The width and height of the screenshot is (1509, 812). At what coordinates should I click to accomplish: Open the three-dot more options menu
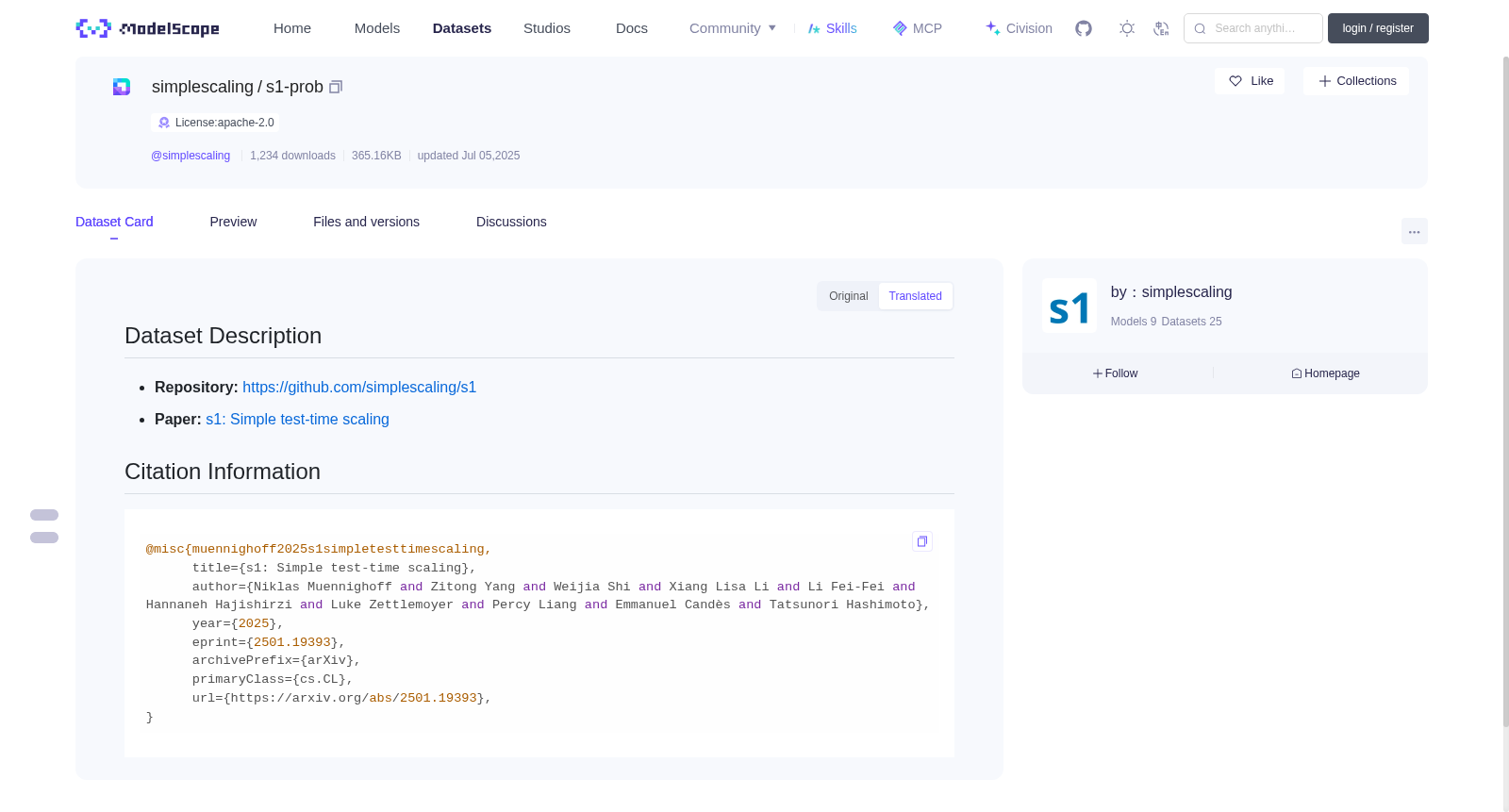[x=1415, y=231]
